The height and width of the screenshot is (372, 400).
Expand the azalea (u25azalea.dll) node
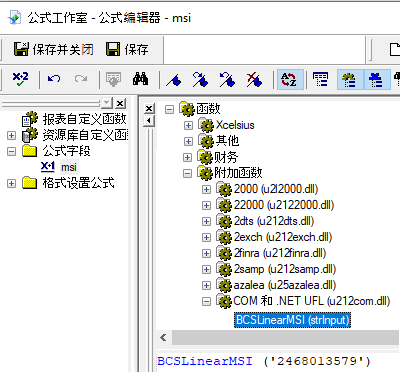point(206,285)
